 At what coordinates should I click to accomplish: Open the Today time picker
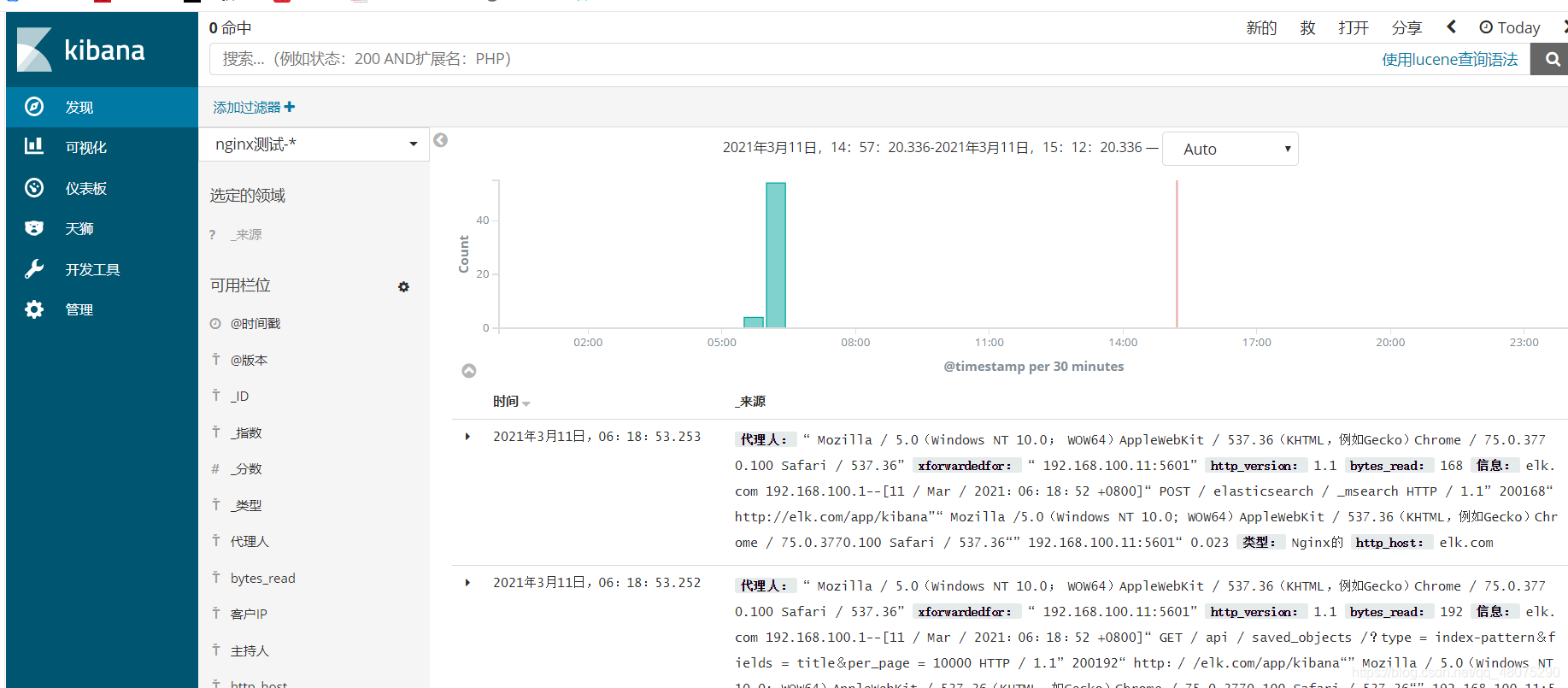click(1510, 27)
